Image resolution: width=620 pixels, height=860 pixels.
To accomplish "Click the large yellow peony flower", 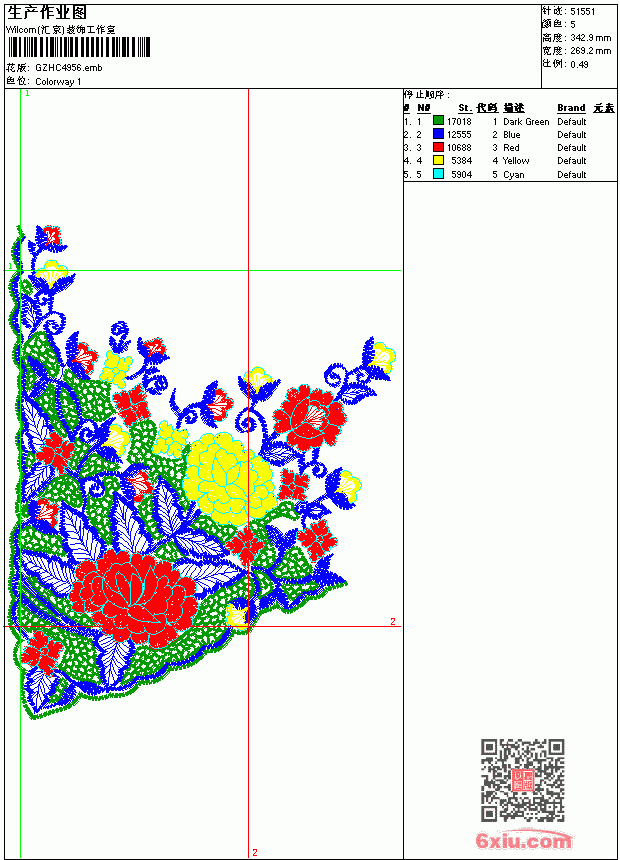I will [229, 479].
